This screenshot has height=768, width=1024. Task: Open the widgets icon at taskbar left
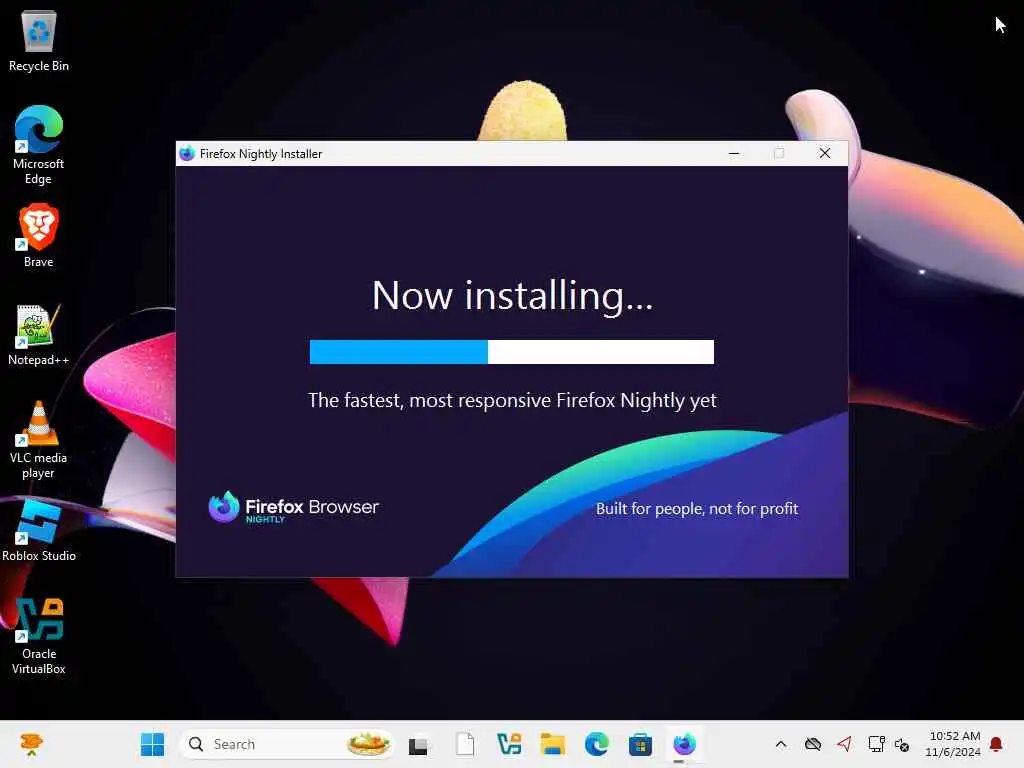click(31, 744)
